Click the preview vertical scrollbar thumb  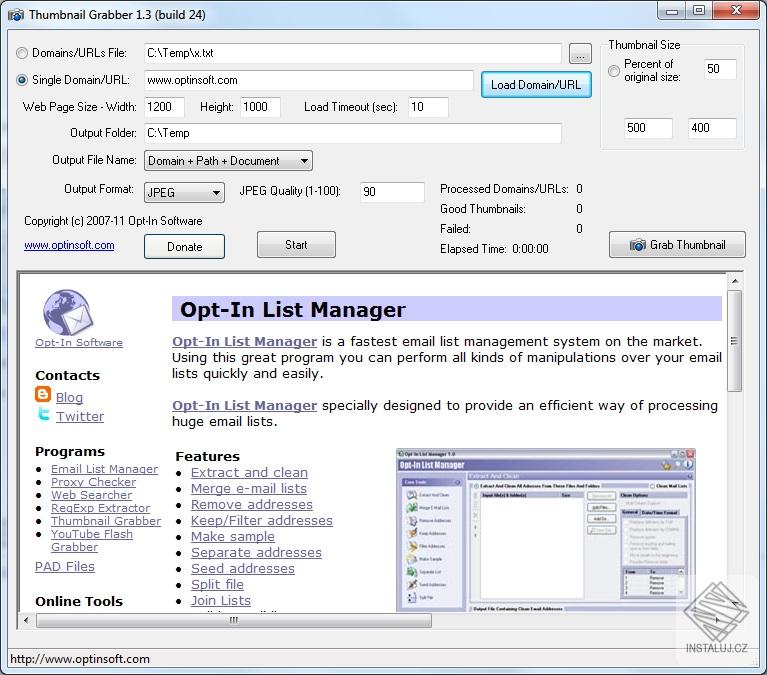click(x=735, y=340)
